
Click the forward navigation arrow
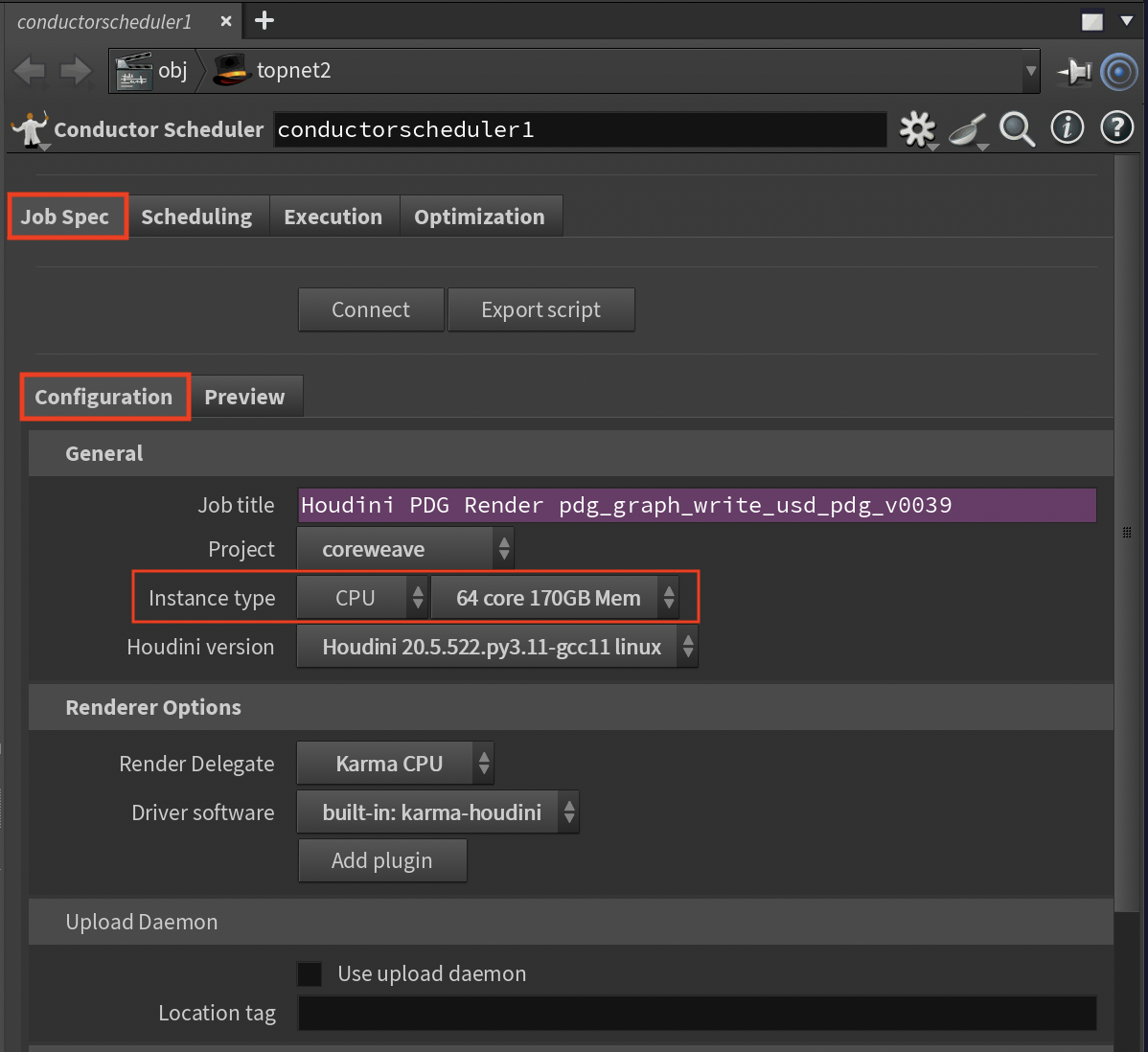[x=76, y=71]
